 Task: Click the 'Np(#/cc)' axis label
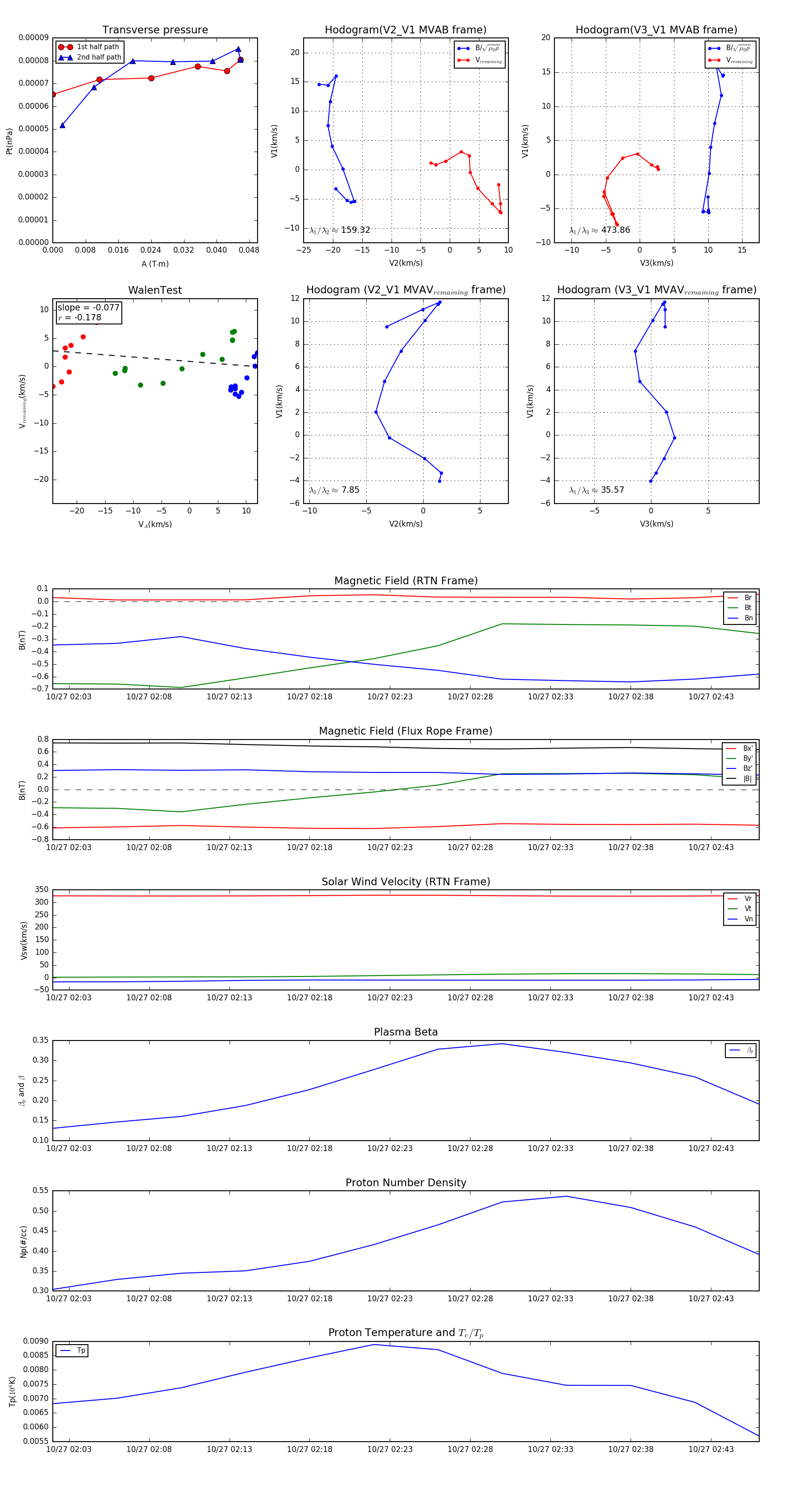(x=23, y=1242)
